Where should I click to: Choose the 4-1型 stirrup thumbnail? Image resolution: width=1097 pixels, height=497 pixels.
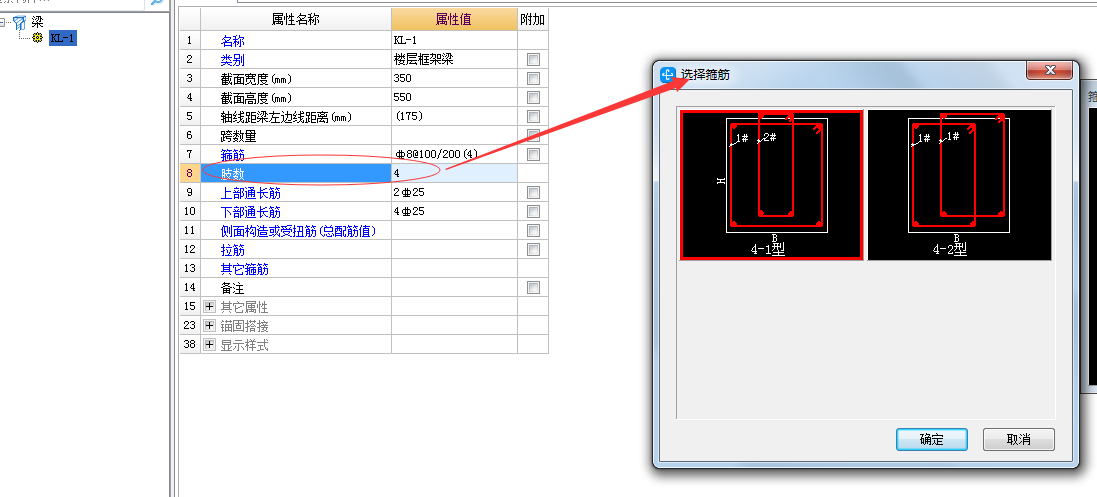772,186
